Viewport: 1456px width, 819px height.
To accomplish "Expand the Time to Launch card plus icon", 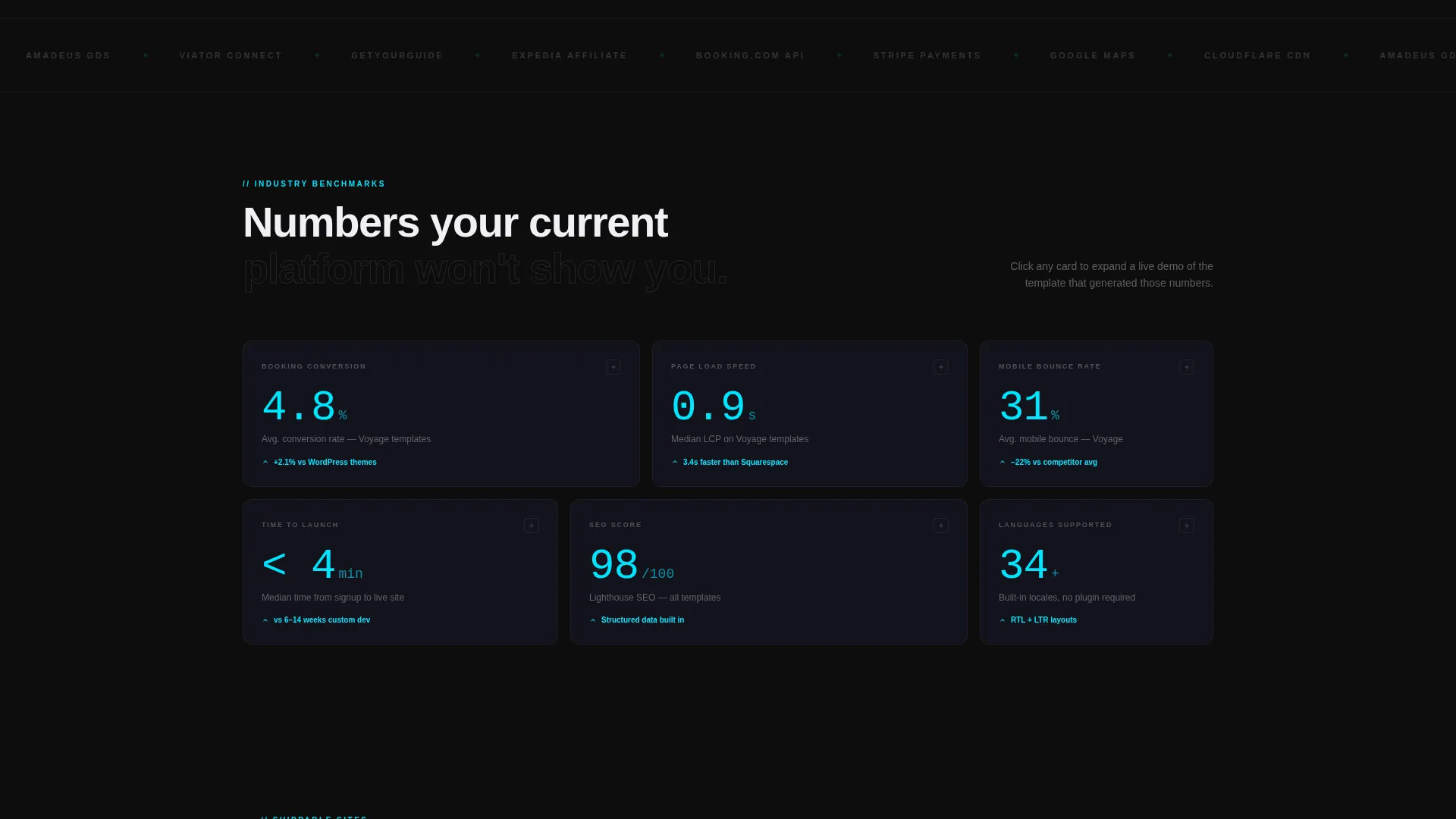I will click(x=532, y=526).
